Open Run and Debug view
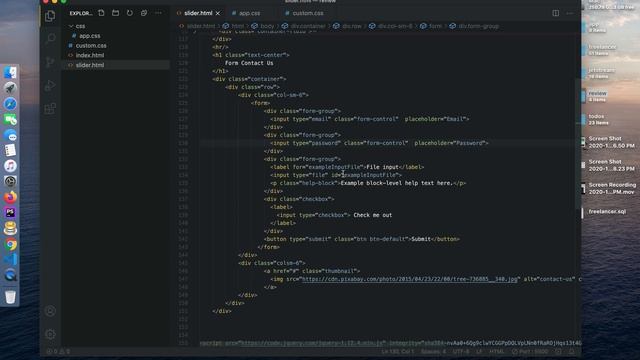Viewport: 640px width, 360px height. coord(50,85)
